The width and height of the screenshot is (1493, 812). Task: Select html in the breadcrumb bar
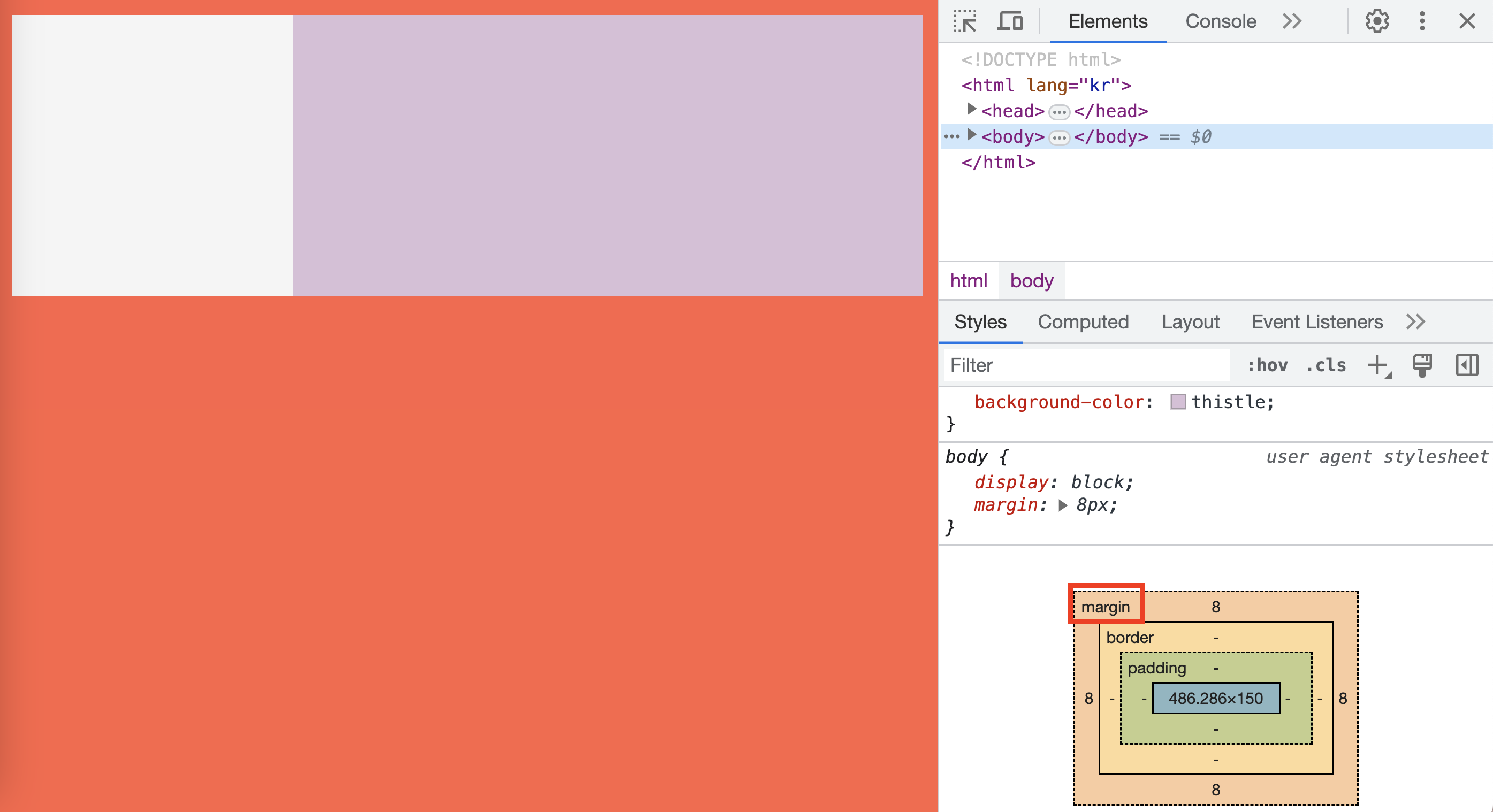(x=969, y=281)
